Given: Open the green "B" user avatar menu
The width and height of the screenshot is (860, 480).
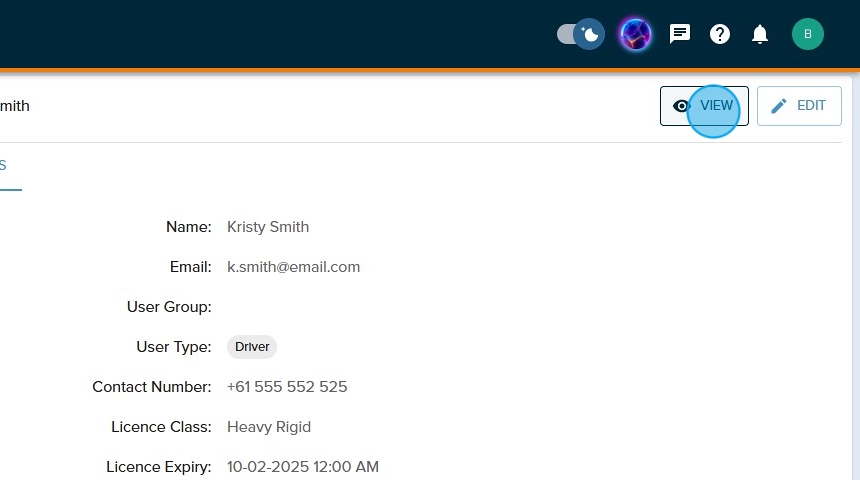Looking at the screenshot, I should tap(807, 35).
